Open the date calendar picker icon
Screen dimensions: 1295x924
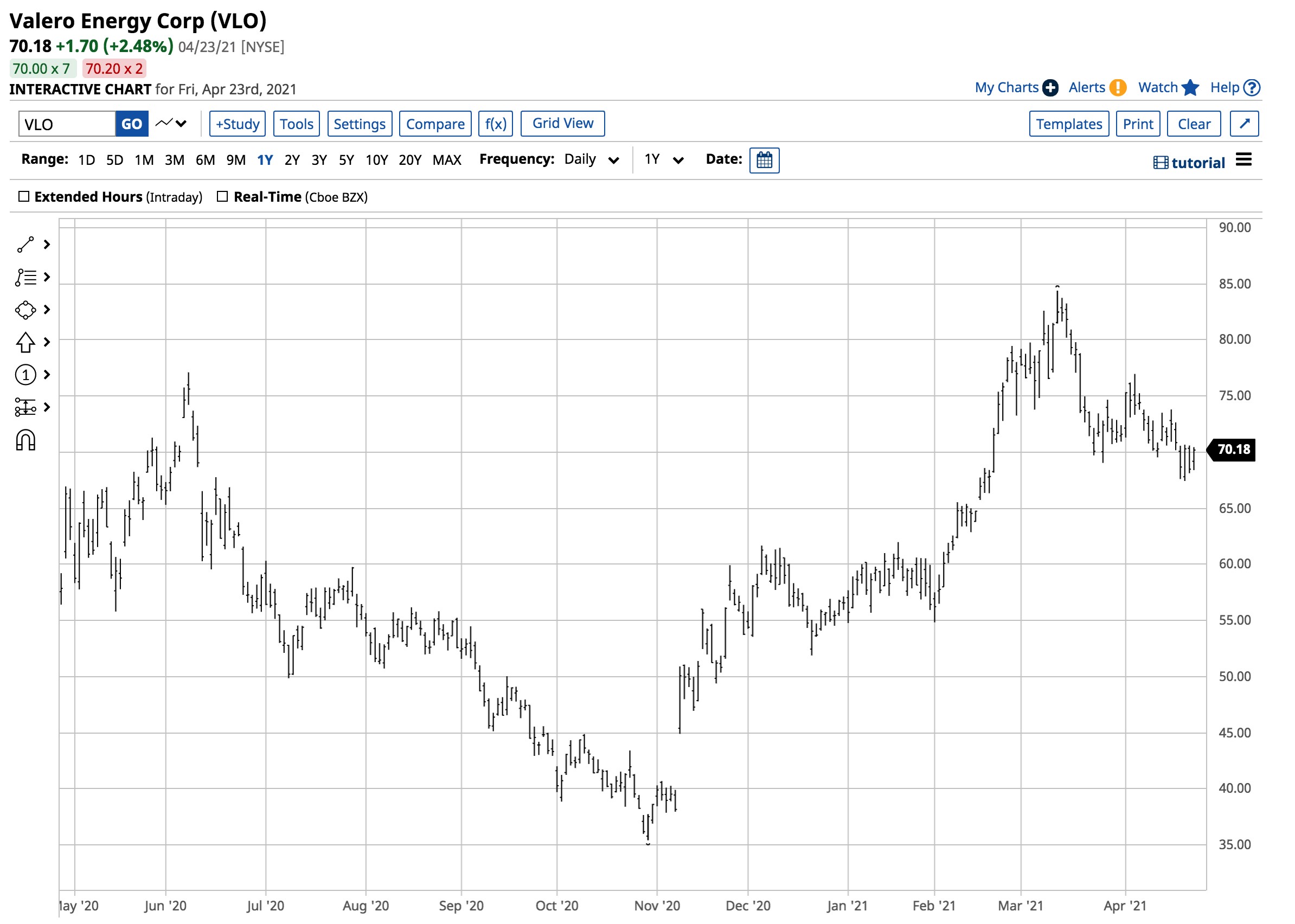point(764,161)
